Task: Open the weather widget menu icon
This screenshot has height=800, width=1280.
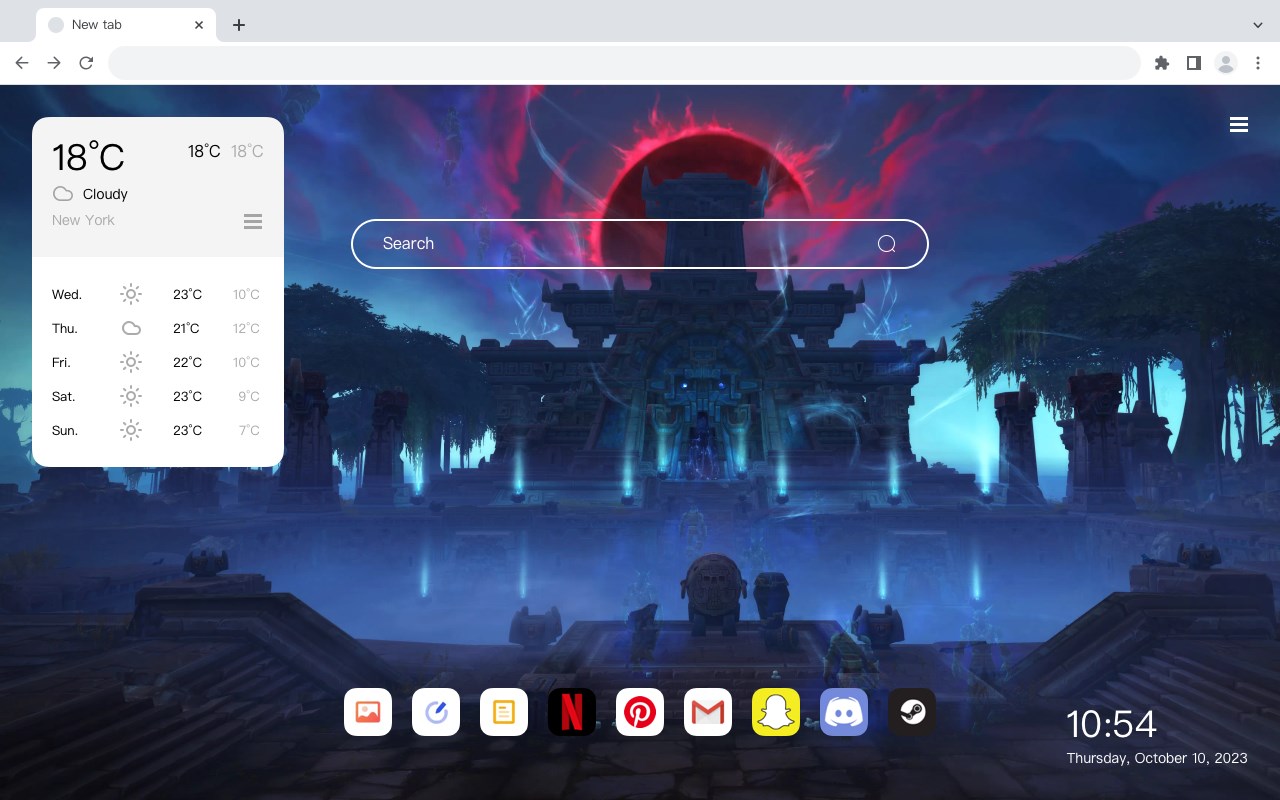Action: pyautogui.click(x=253, y=221)
